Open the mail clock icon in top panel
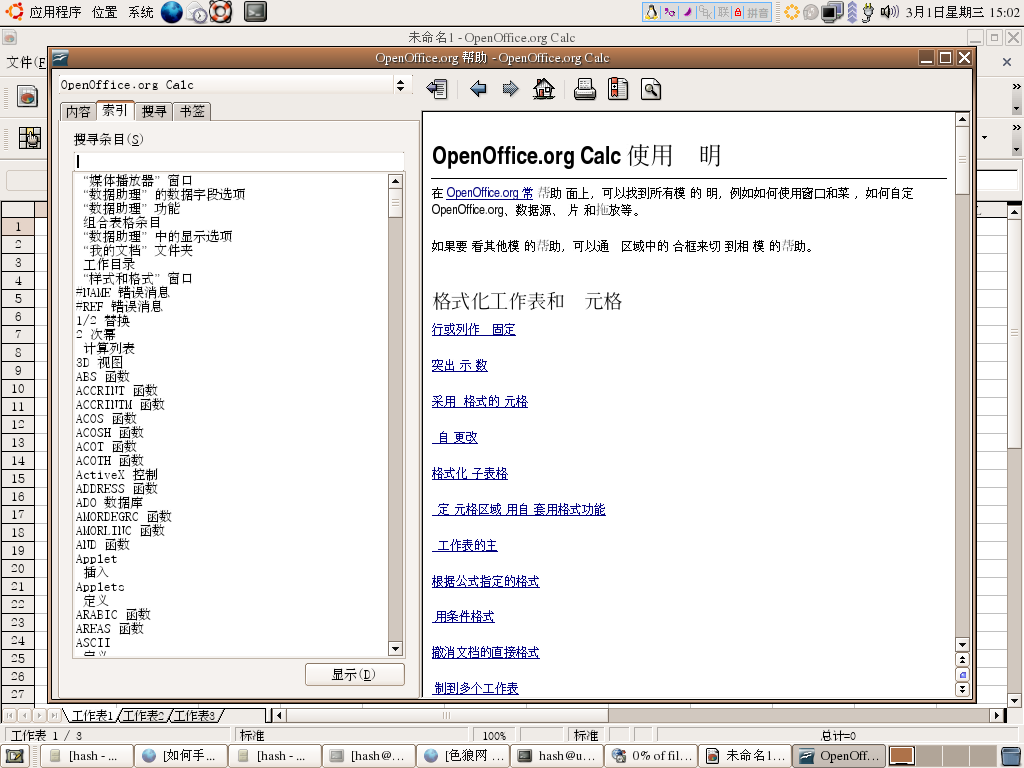1024x768 pixels. 197,12
